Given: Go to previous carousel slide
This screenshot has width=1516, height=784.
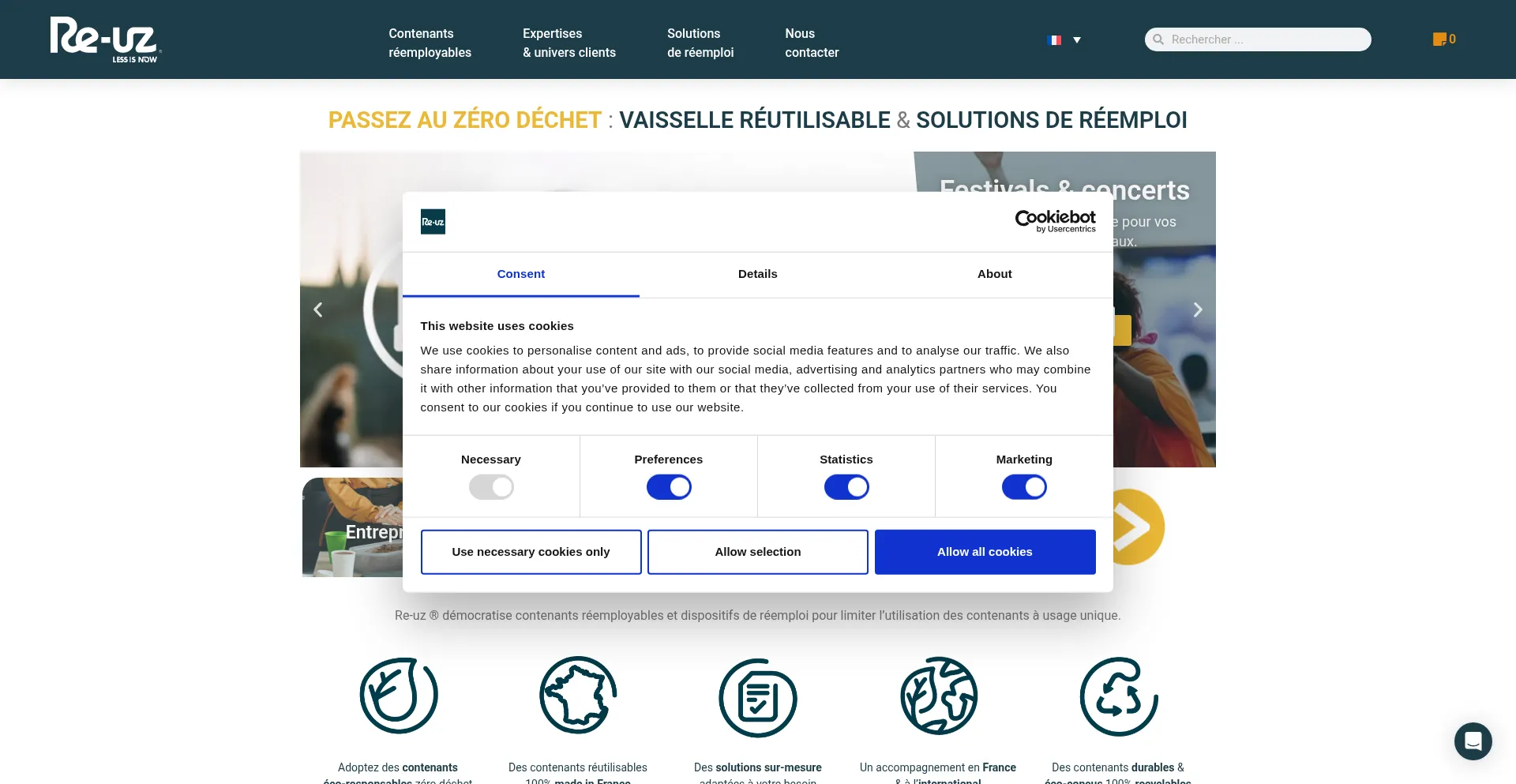Looking at the screenshot, I should point(318,309).
